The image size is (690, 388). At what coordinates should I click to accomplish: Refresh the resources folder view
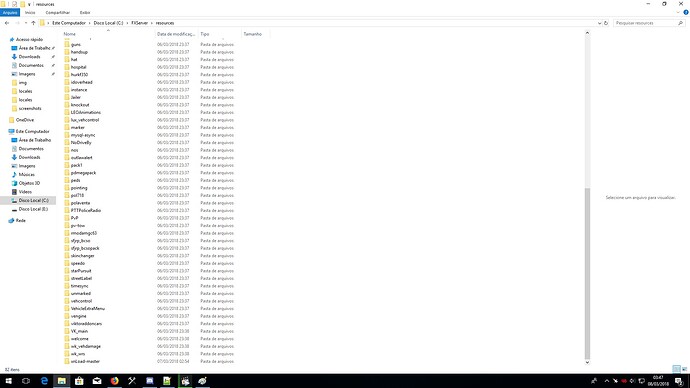click(606, 23)
